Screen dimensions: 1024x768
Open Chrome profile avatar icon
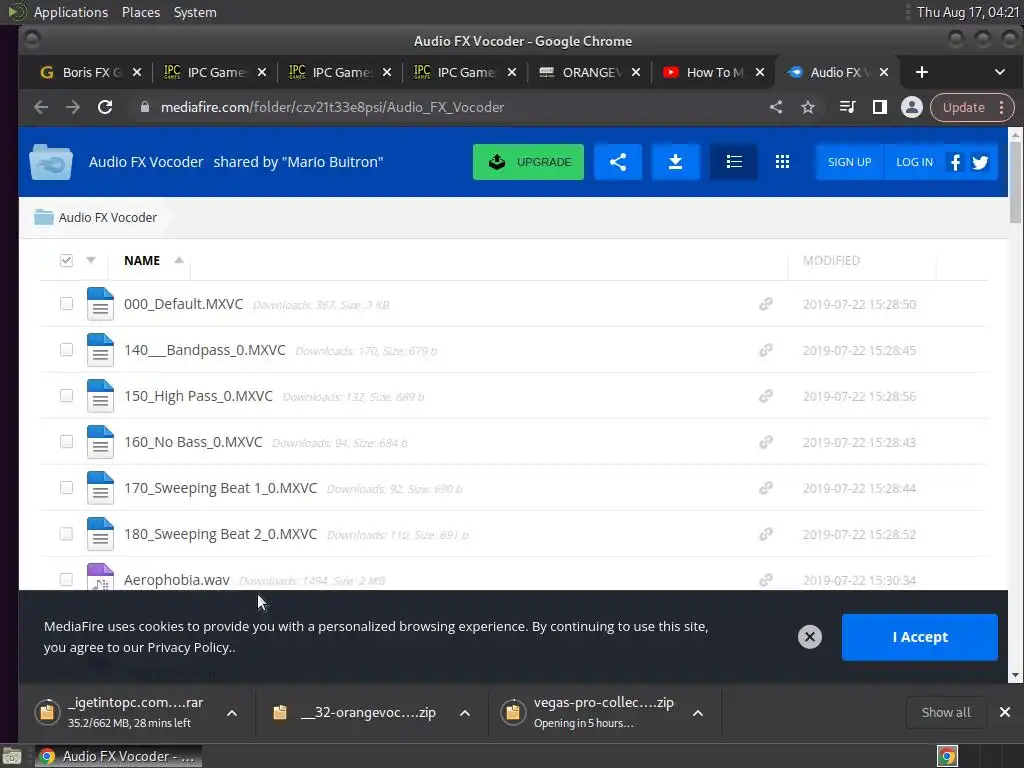tap(912, 107)
